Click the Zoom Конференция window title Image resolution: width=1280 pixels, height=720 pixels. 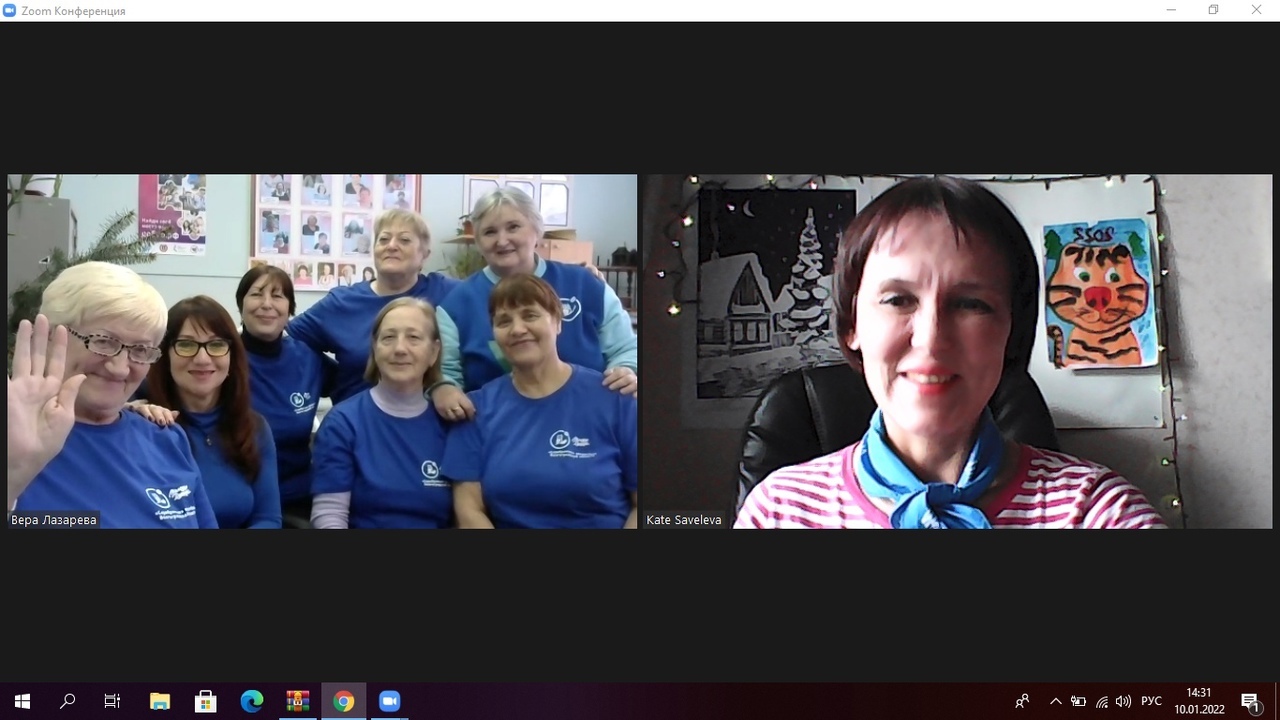[73, 11]
